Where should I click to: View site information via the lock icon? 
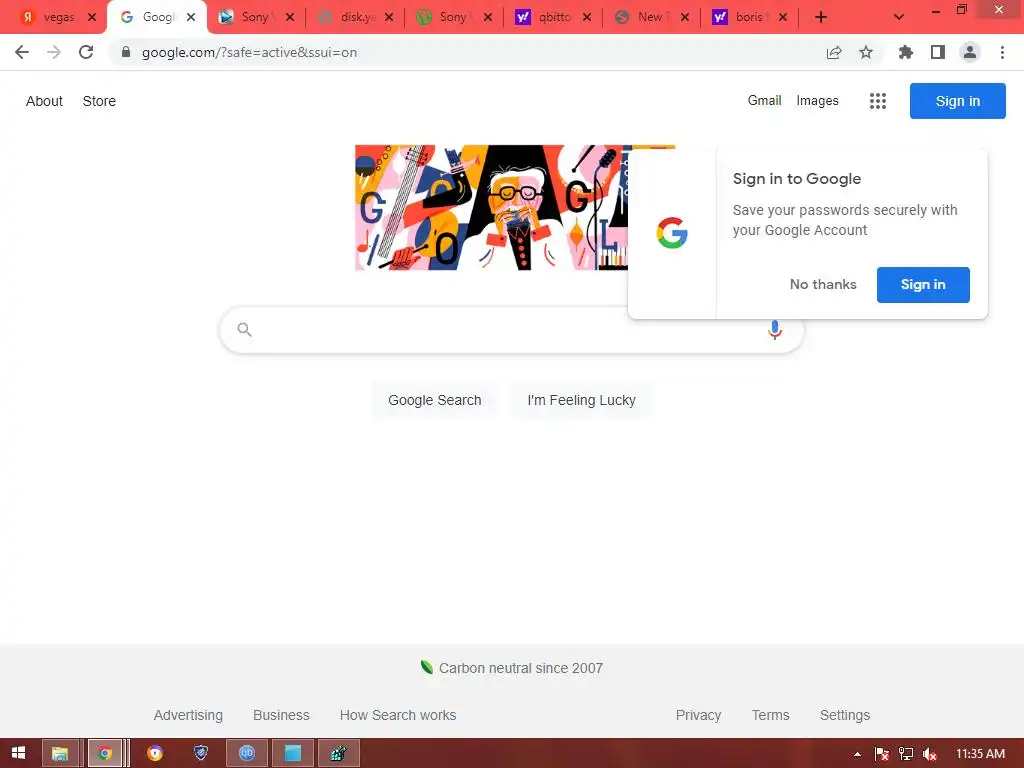(126, 52)
